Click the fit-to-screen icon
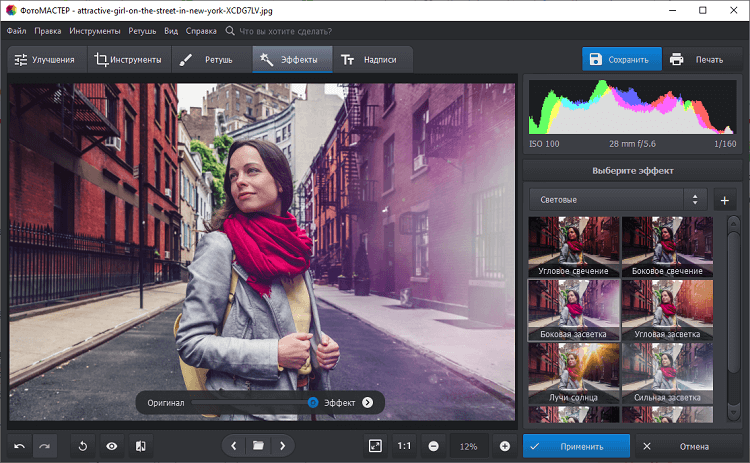 (375, 446)
